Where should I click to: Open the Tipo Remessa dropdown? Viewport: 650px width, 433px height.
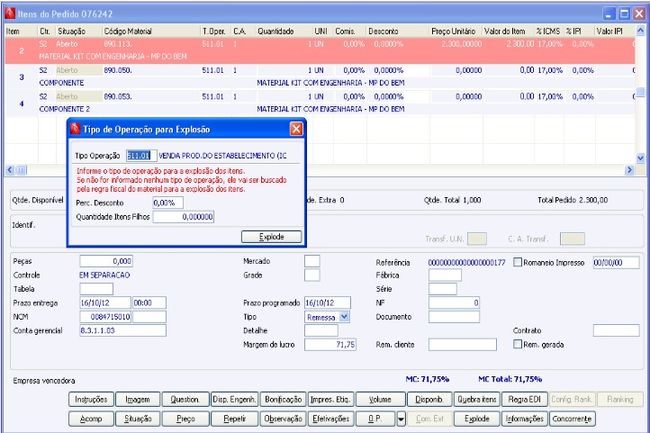pos(345,316)
